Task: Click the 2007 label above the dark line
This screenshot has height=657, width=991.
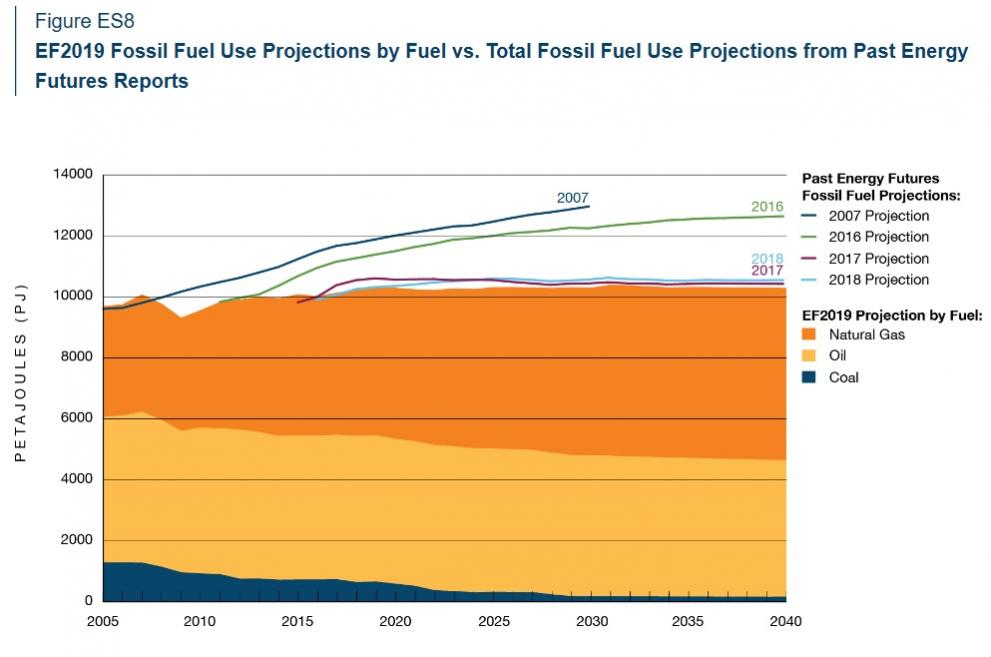Action: coord(572,198)
